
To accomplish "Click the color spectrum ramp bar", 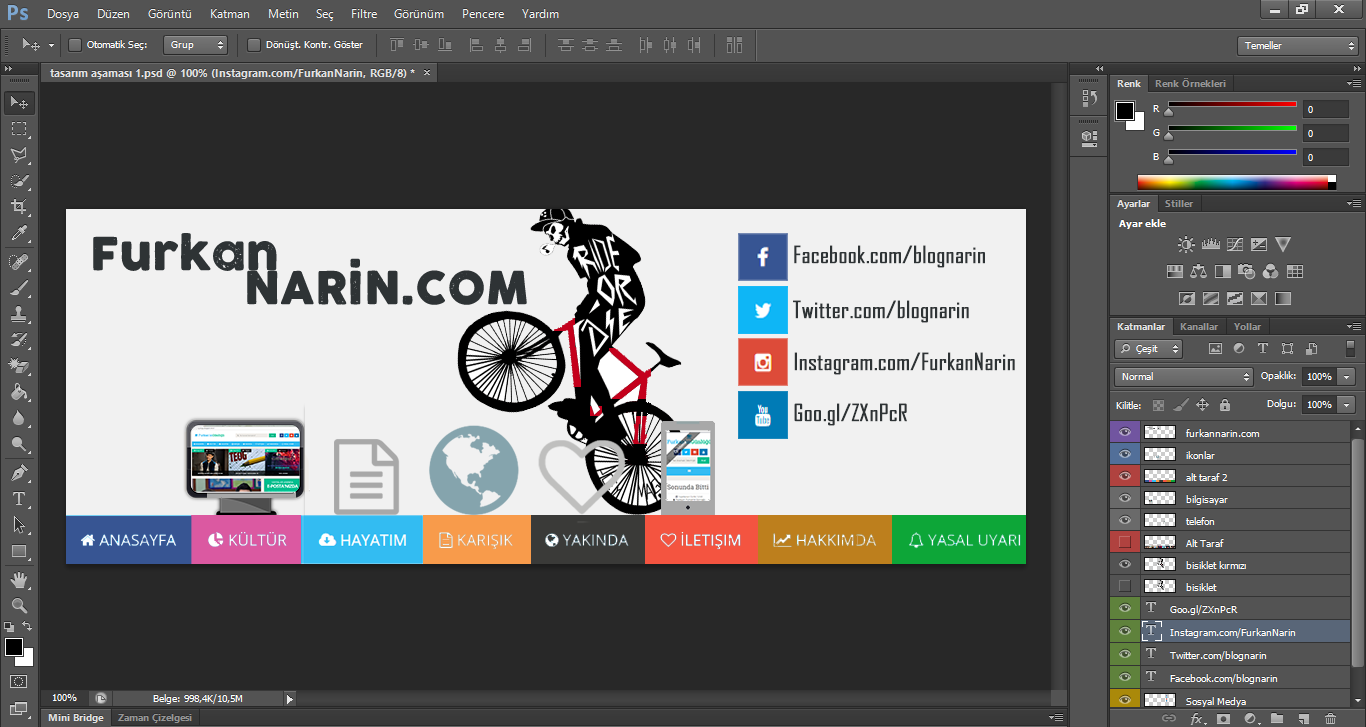I will point(1237,182).
